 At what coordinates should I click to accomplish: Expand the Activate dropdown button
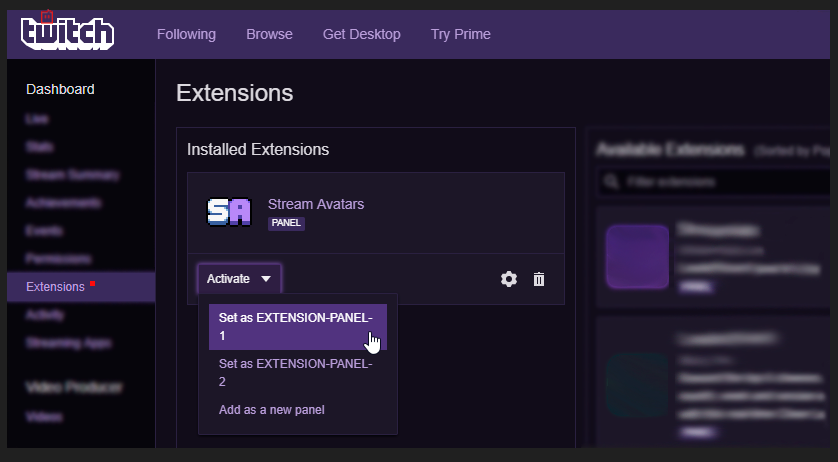click(x=239, y=279)
